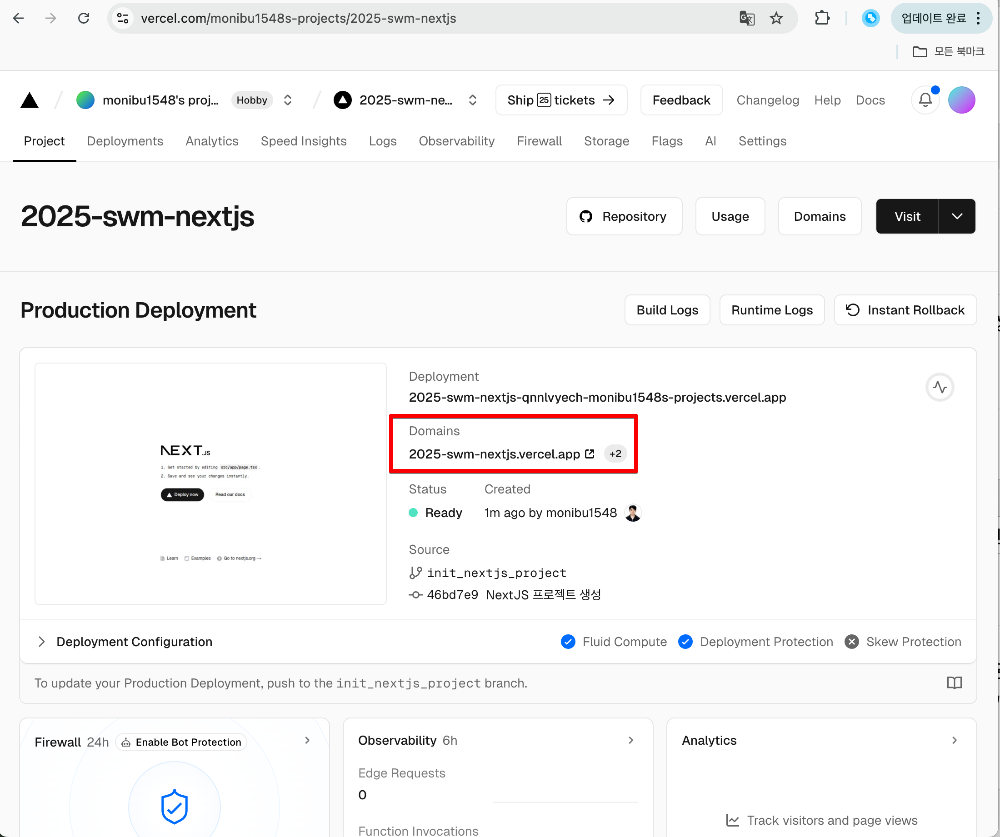Click the +2 additional domains badge

pyautogui.click(x=615, y=454)
